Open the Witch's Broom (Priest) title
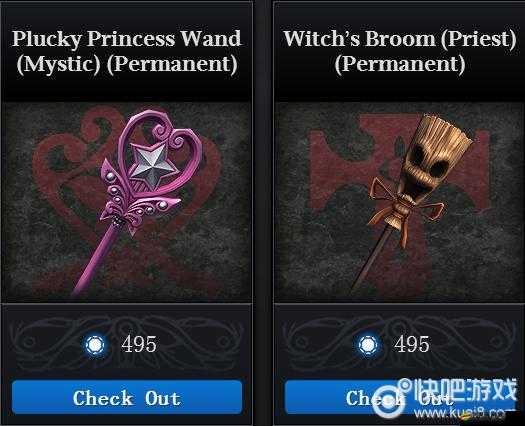This screenshot has height=426, width=525. pos(400,51)
